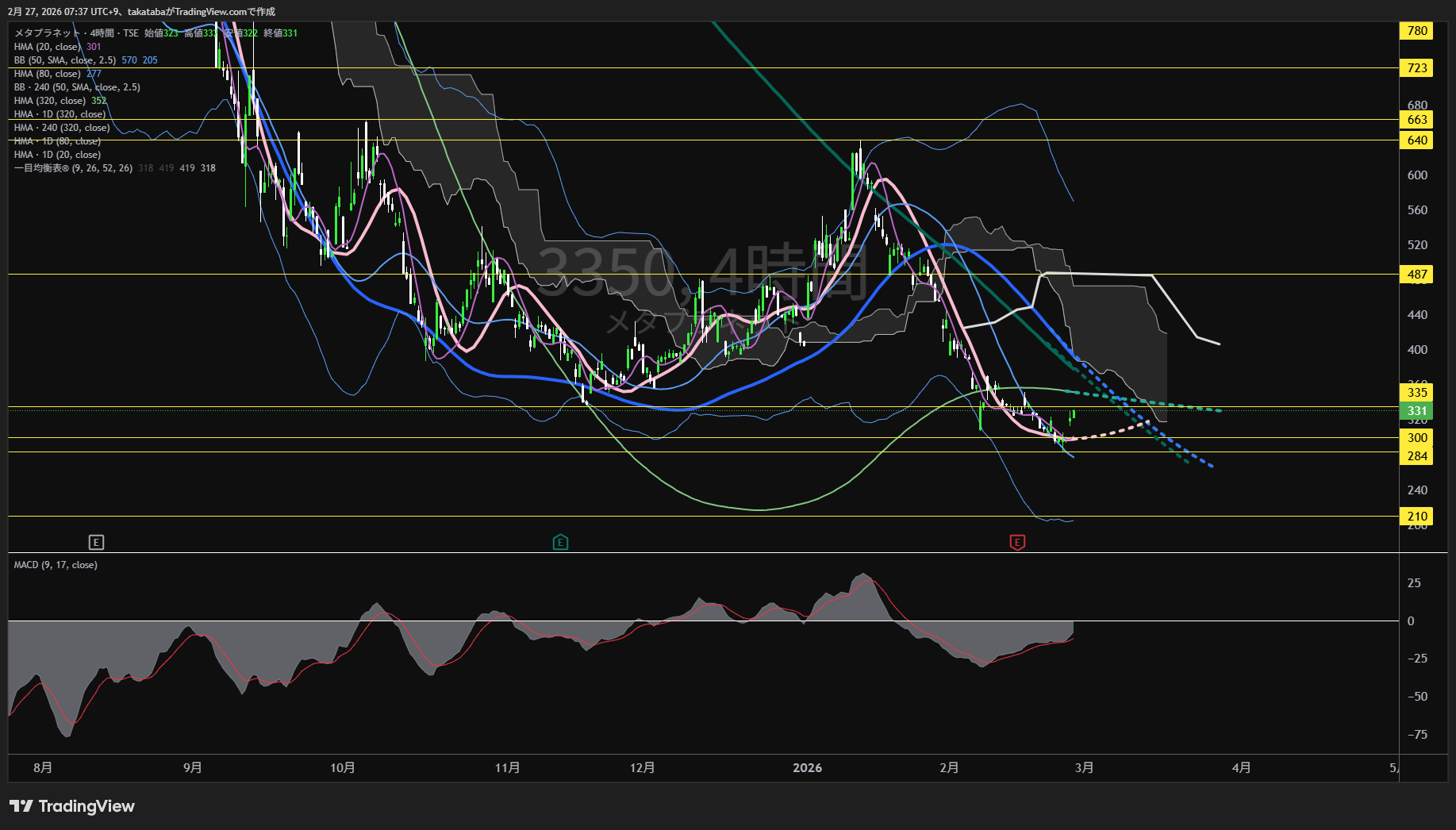Click the teal earnings E marker
The image size is (1456, 830).
pyautogui.click(x=560, y=543)
